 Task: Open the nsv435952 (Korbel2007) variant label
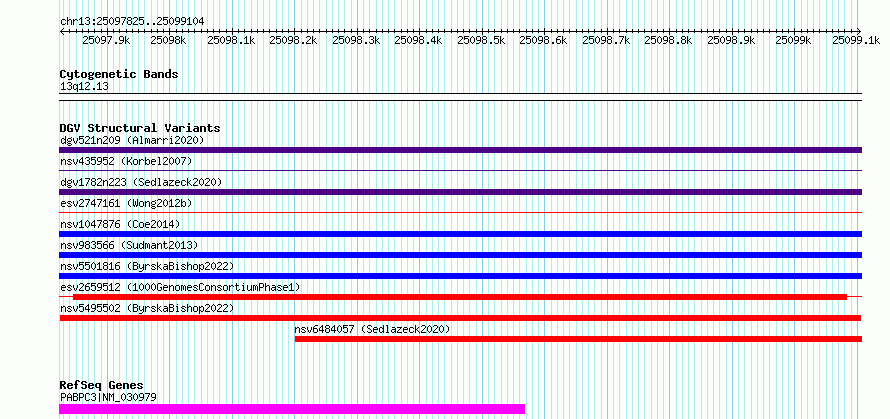(126, 161)
